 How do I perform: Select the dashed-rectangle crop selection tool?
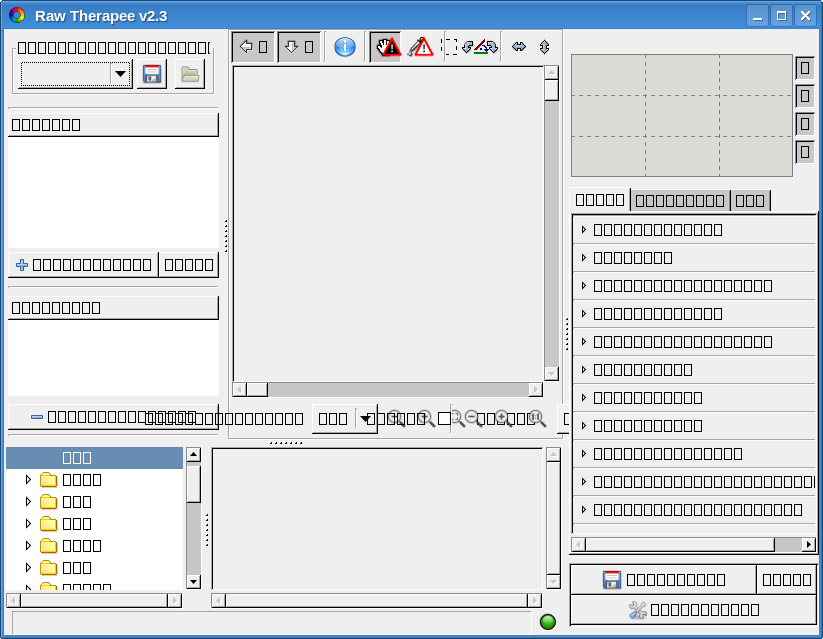[x=451, y=47]
